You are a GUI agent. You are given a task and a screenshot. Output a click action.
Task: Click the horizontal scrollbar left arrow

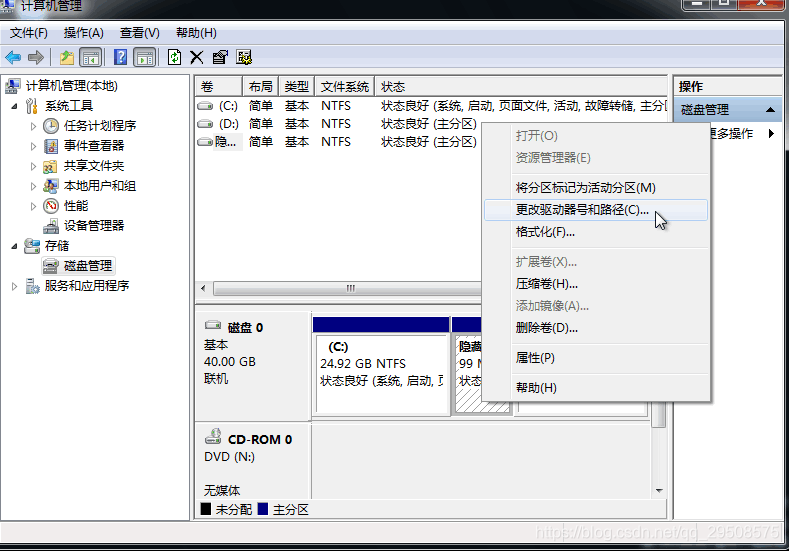[203, 288]
